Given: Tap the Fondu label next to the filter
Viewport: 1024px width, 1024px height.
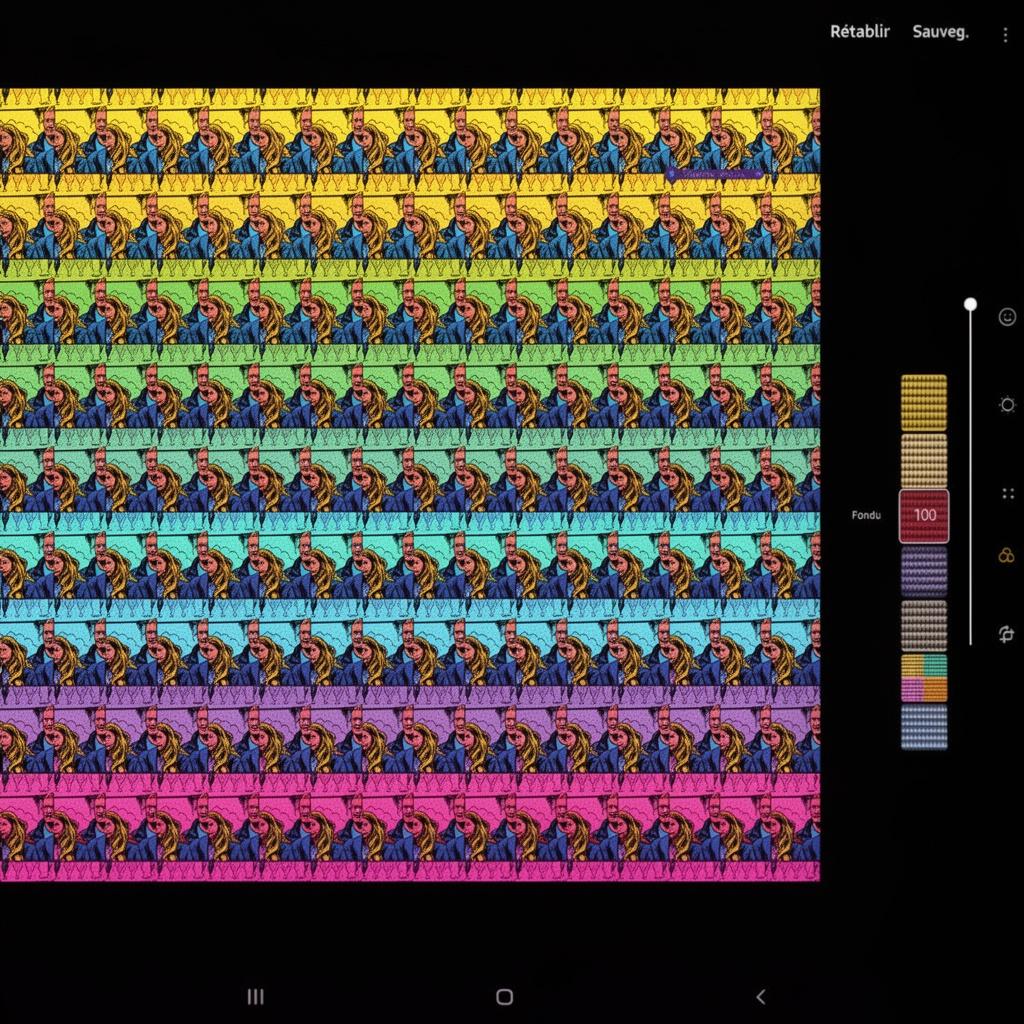Looking at the screenshot, I should pos(864,515).
